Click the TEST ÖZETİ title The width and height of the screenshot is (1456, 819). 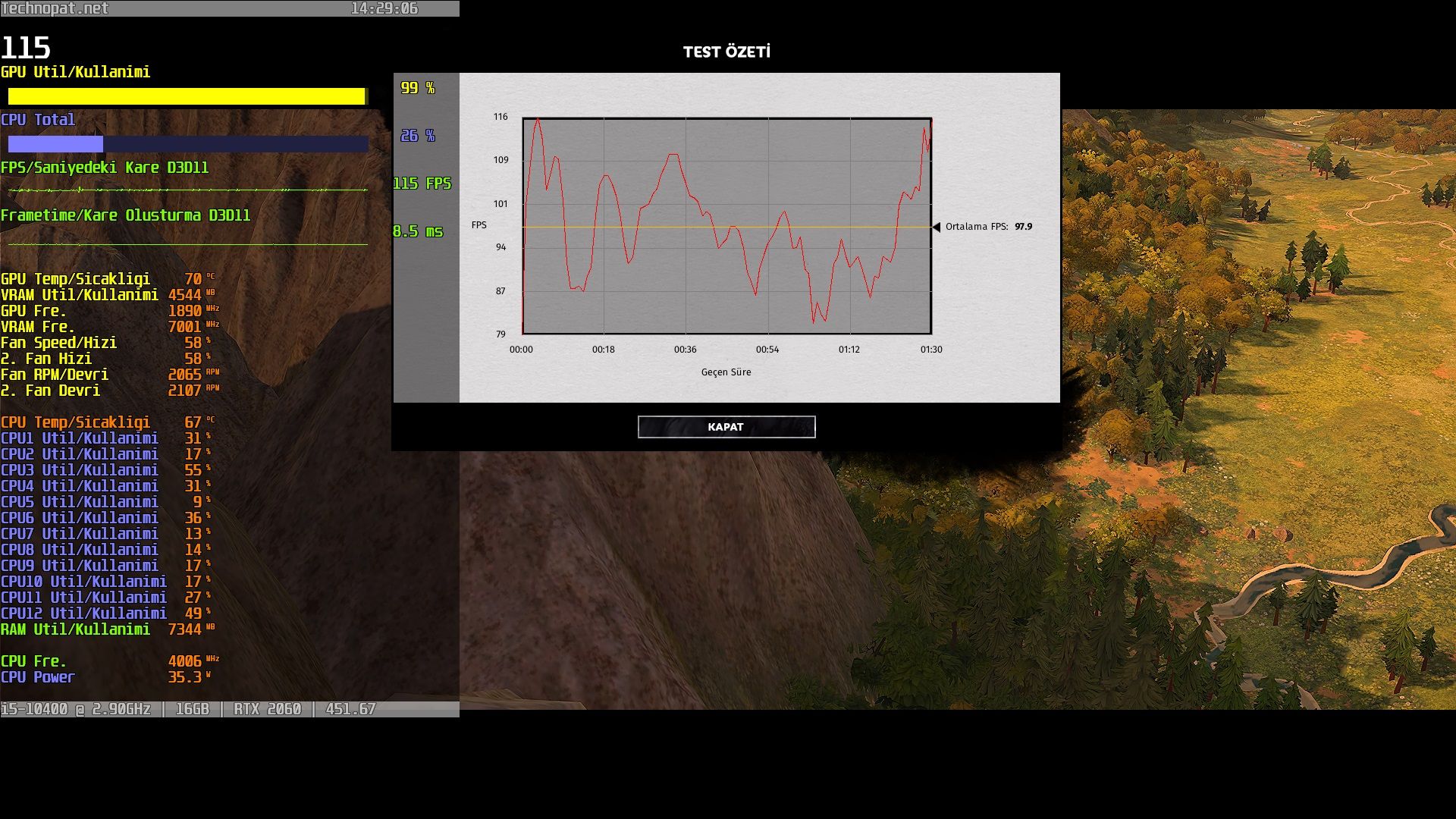726,52
